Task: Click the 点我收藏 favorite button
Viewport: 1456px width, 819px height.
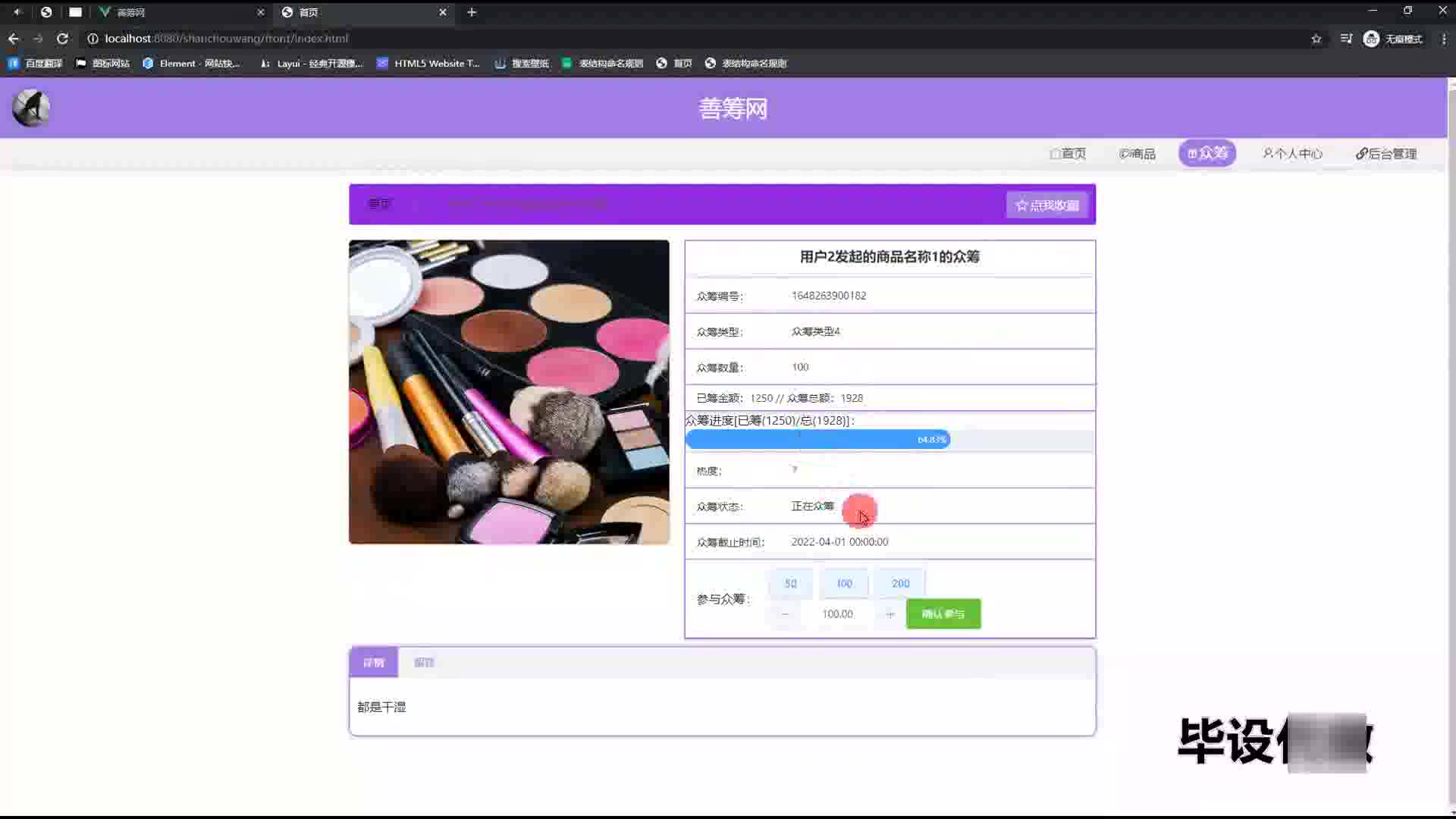Action: pyautogui.click(x=1046, y=206)
